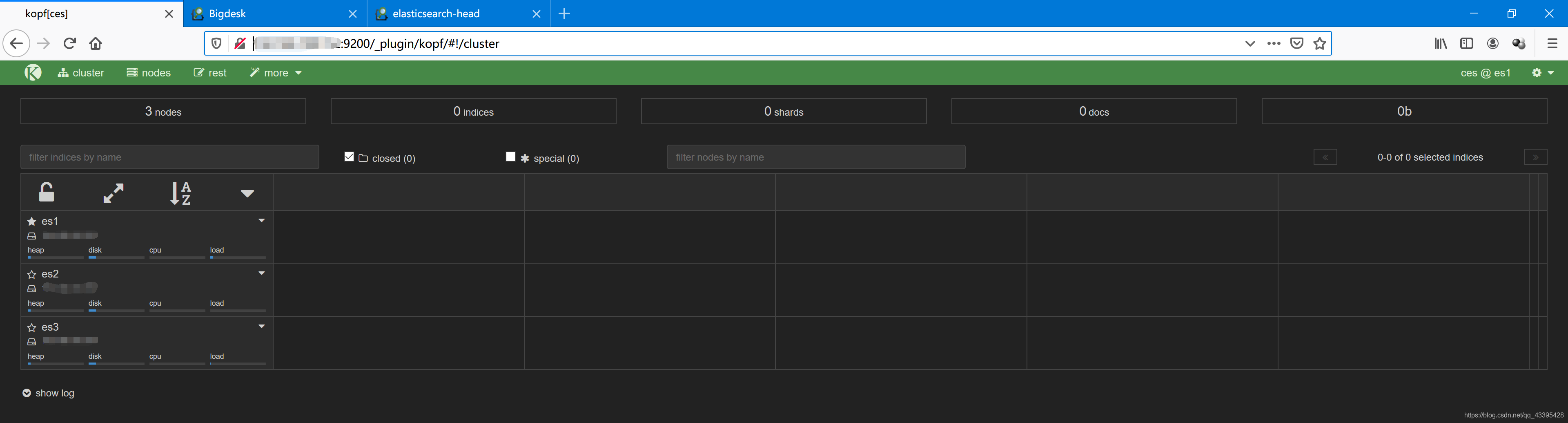The image size is (1568, 423).
Task: Click the es3 cpu usage bar
Action: 177,363
